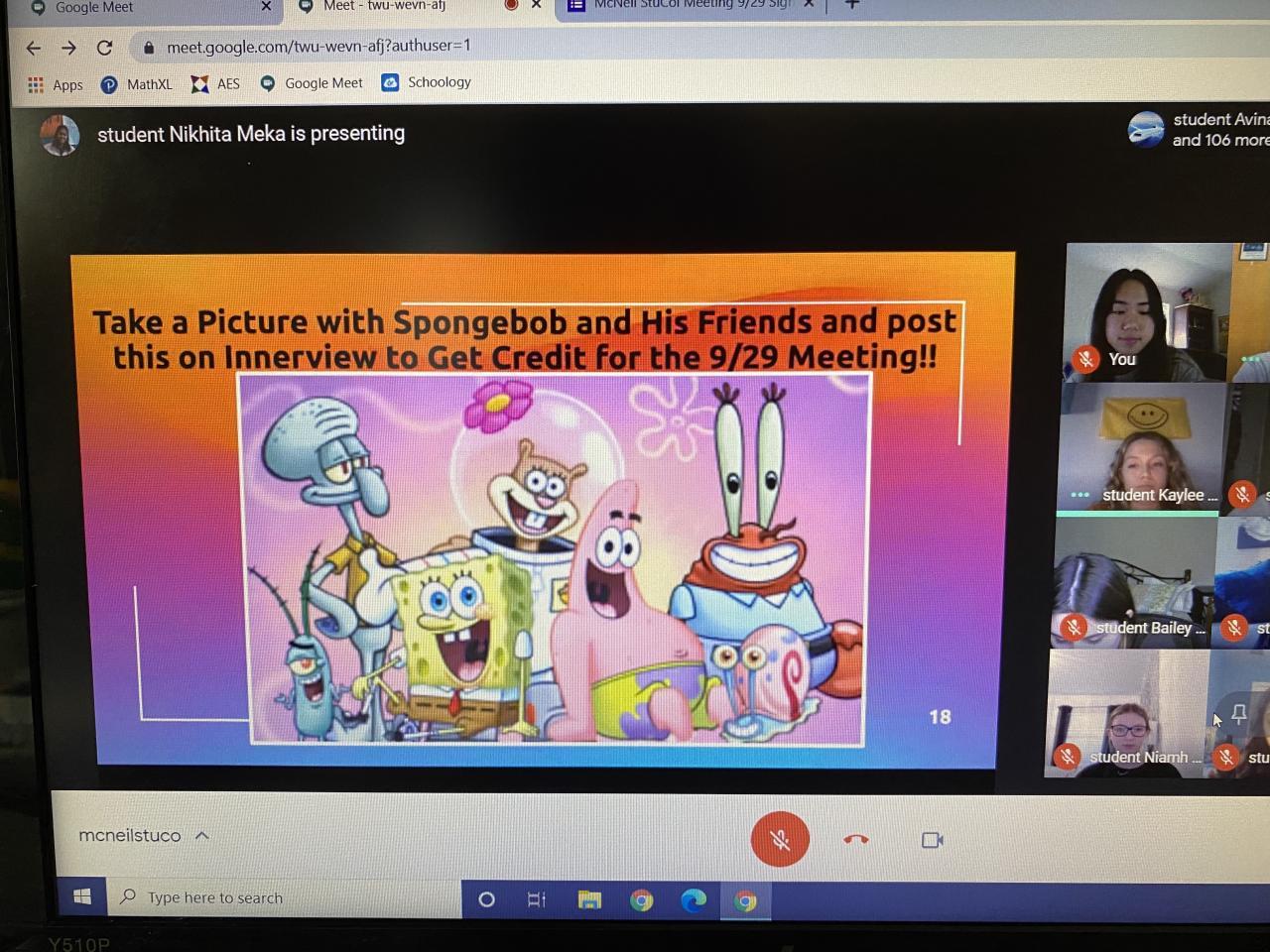Open Chrome icon between File Explorer and Edge
This screenshot has height=952, width=1270.
point(642,900)
